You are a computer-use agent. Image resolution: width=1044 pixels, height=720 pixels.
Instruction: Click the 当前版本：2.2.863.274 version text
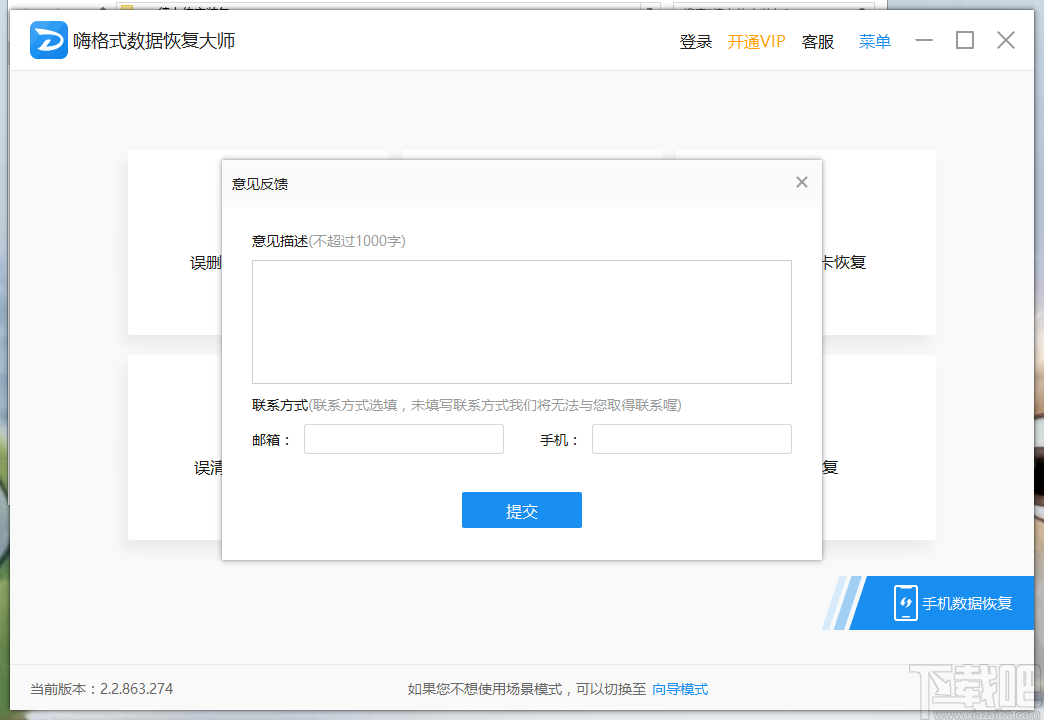(101, 689)
